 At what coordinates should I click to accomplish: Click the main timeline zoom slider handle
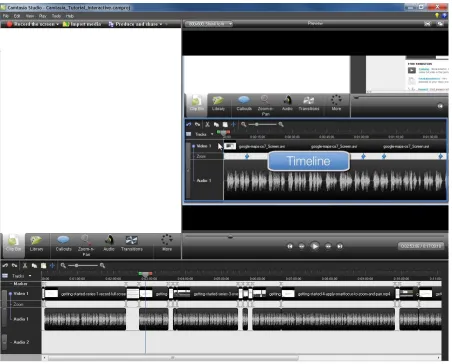pos(77,266)
